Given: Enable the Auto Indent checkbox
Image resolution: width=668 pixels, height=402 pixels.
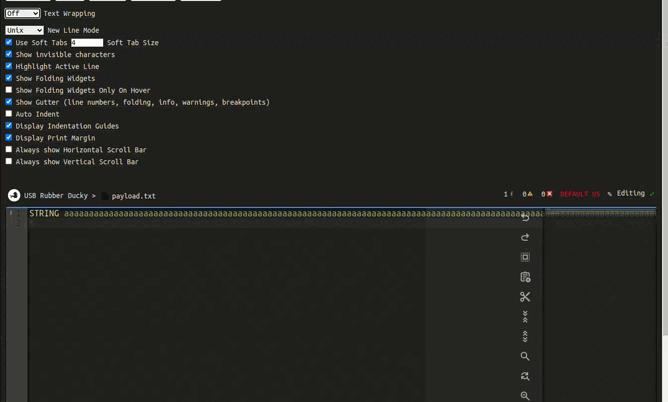Looking at the screenshot, I should tap(9, 114).
